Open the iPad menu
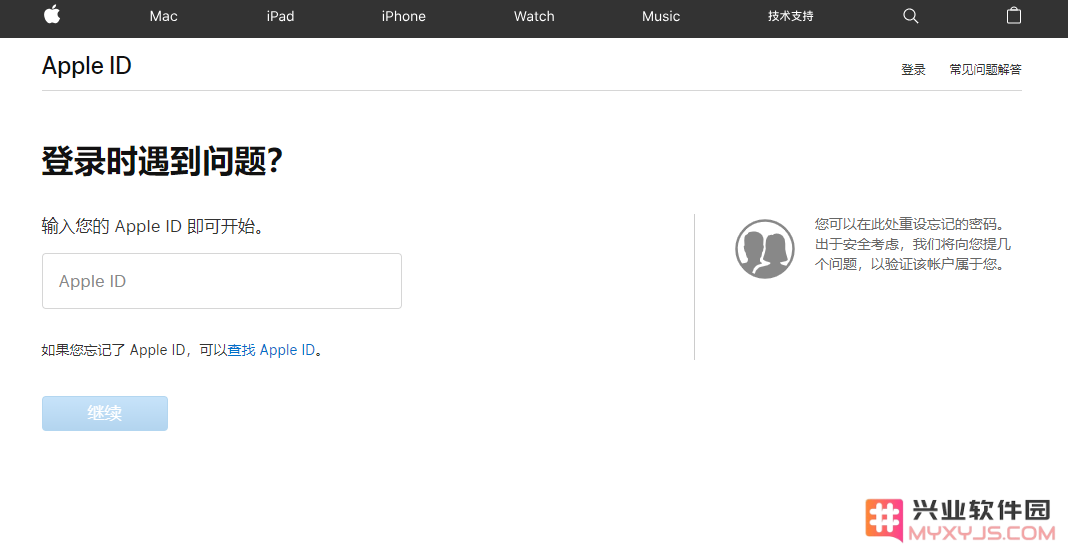Viewport: 1068px width, 557px height. 281,16
